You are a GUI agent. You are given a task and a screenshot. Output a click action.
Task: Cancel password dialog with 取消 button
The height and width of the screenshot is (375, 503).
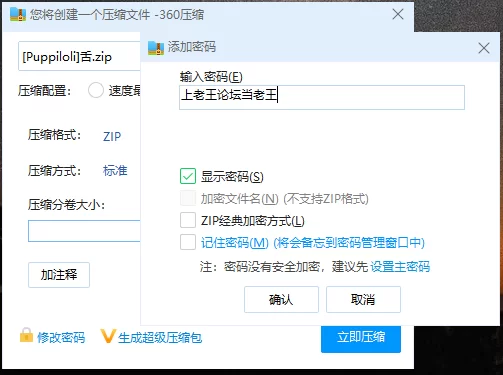[363, 299]
